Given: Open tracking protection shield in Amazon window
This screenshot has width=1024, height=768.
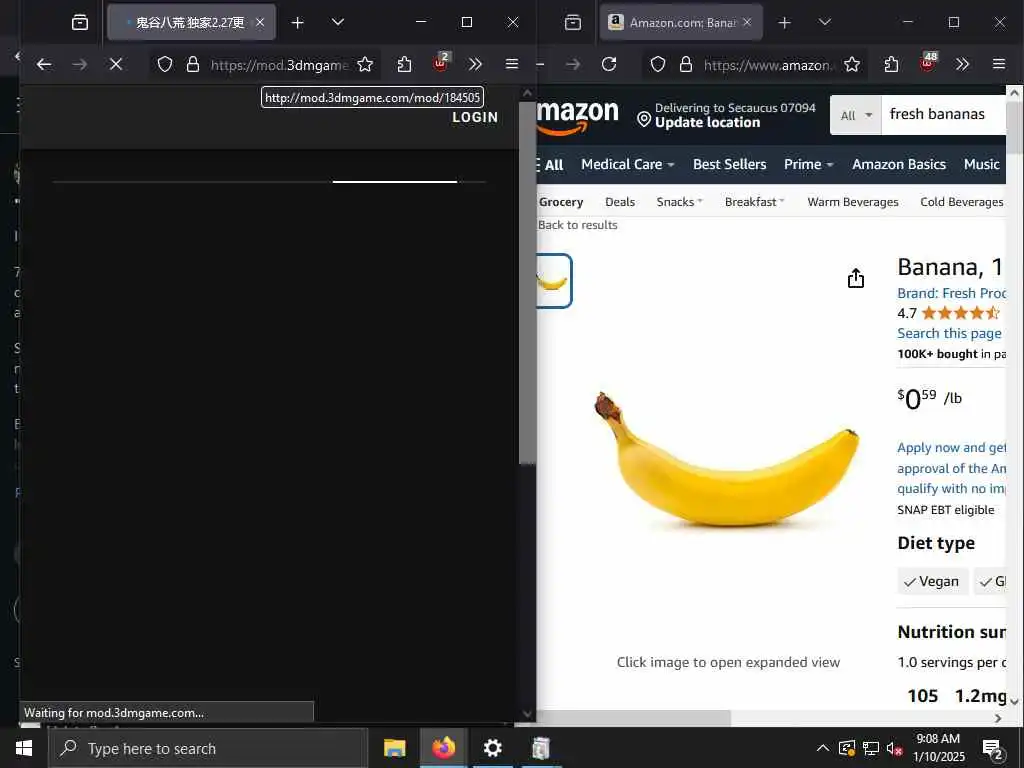Looking at the screenshot, I should coord(658,64).
